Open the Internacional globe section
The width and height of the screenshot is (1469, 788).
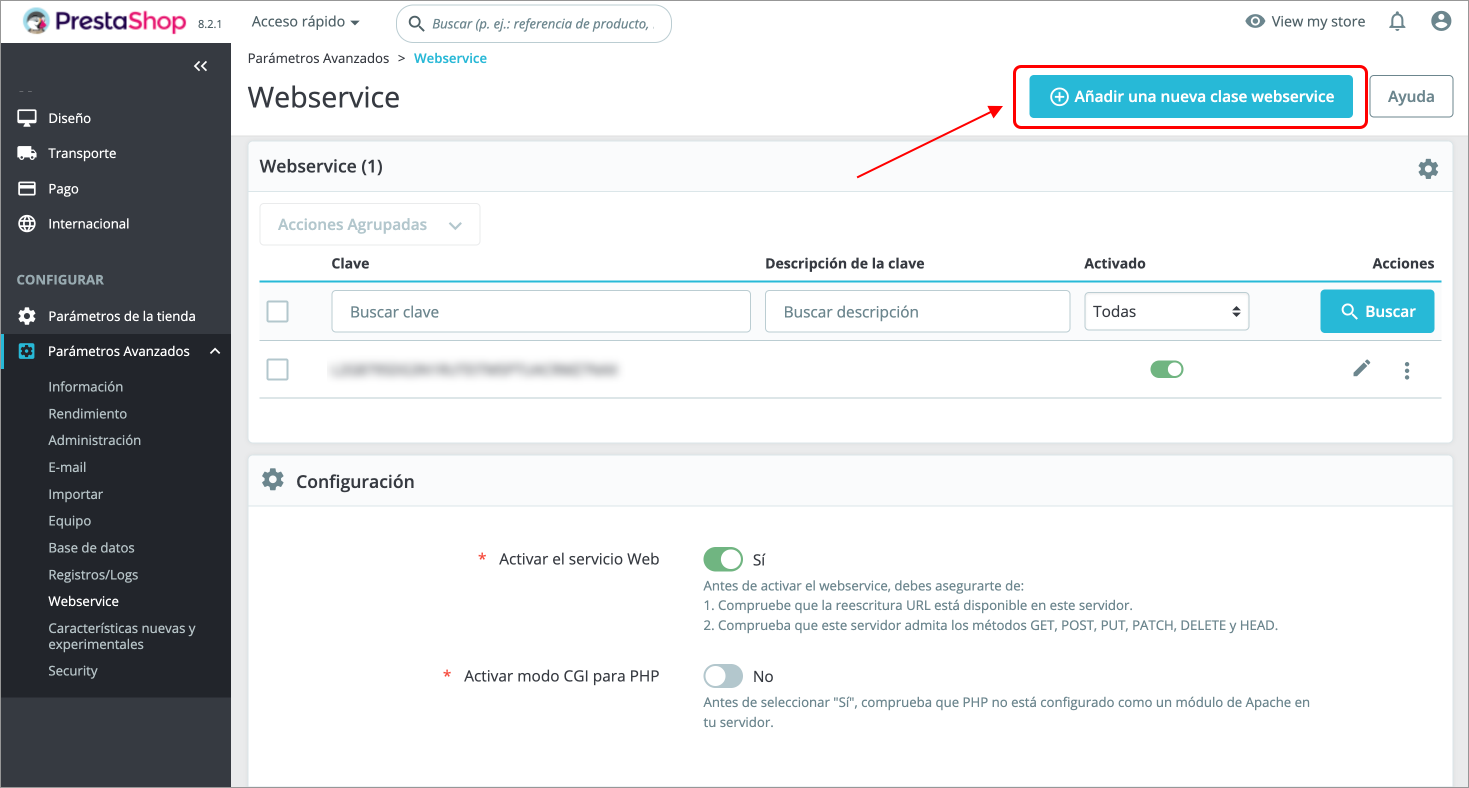tap(27, 223)
